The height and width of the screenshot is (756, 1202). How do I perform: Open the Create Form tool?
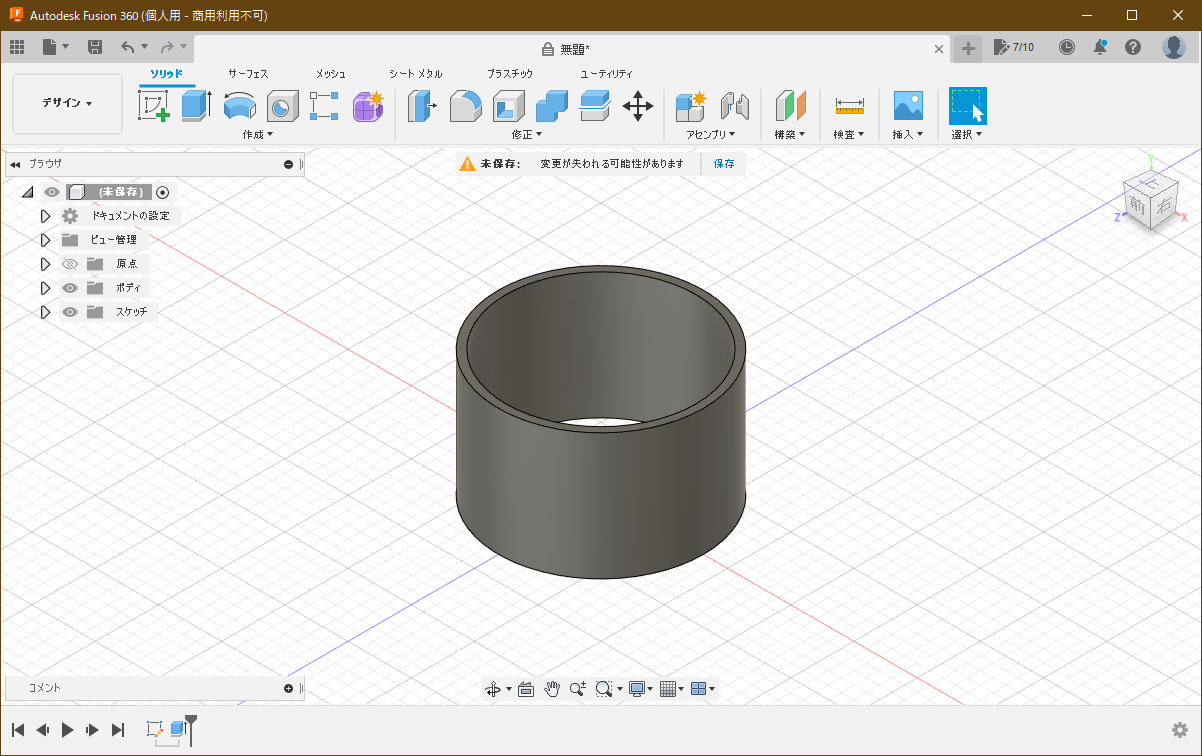pyautogui.click(x=368, y=105)
